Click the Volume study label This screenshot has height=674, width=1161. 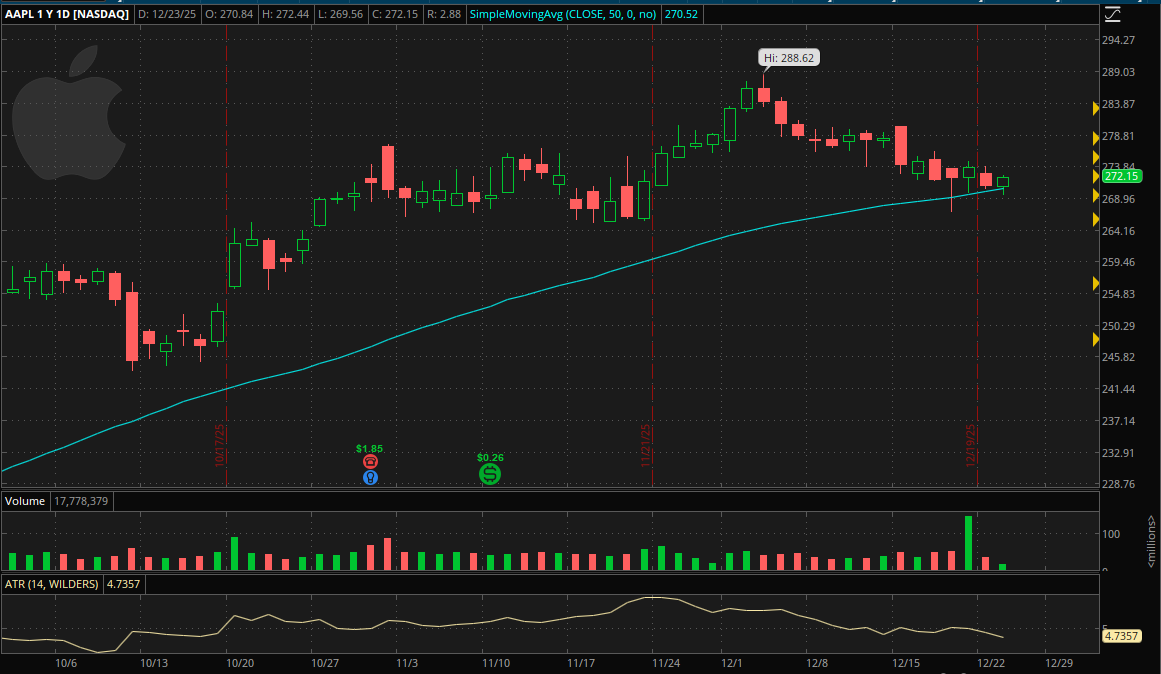click(x=25, y=501)
